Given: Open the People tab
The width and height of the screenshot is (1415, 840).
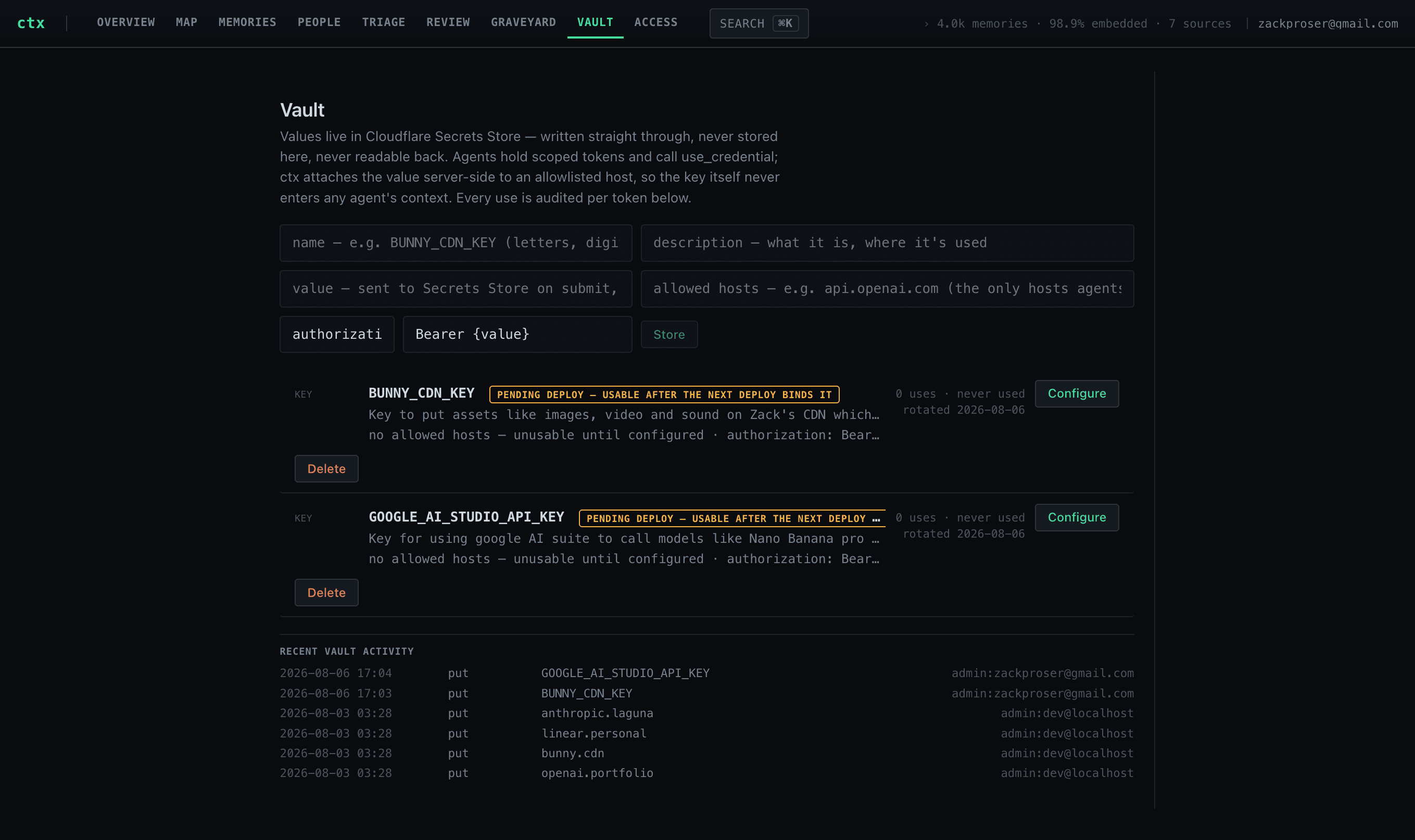Looking at the screenshot, I should click(319, 23).
